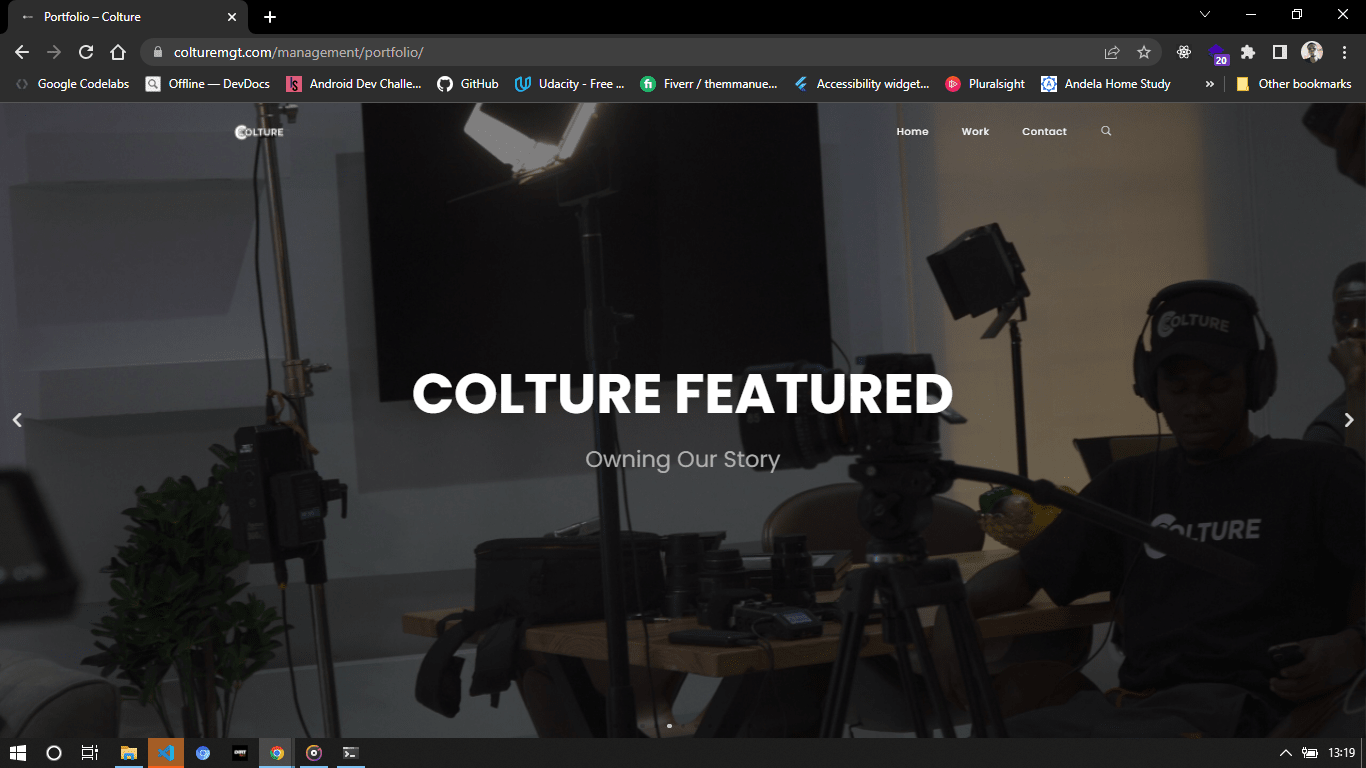Open Offline — DevDocs bookmark
The image size is (1366, 768).
[x=208, y=84]
